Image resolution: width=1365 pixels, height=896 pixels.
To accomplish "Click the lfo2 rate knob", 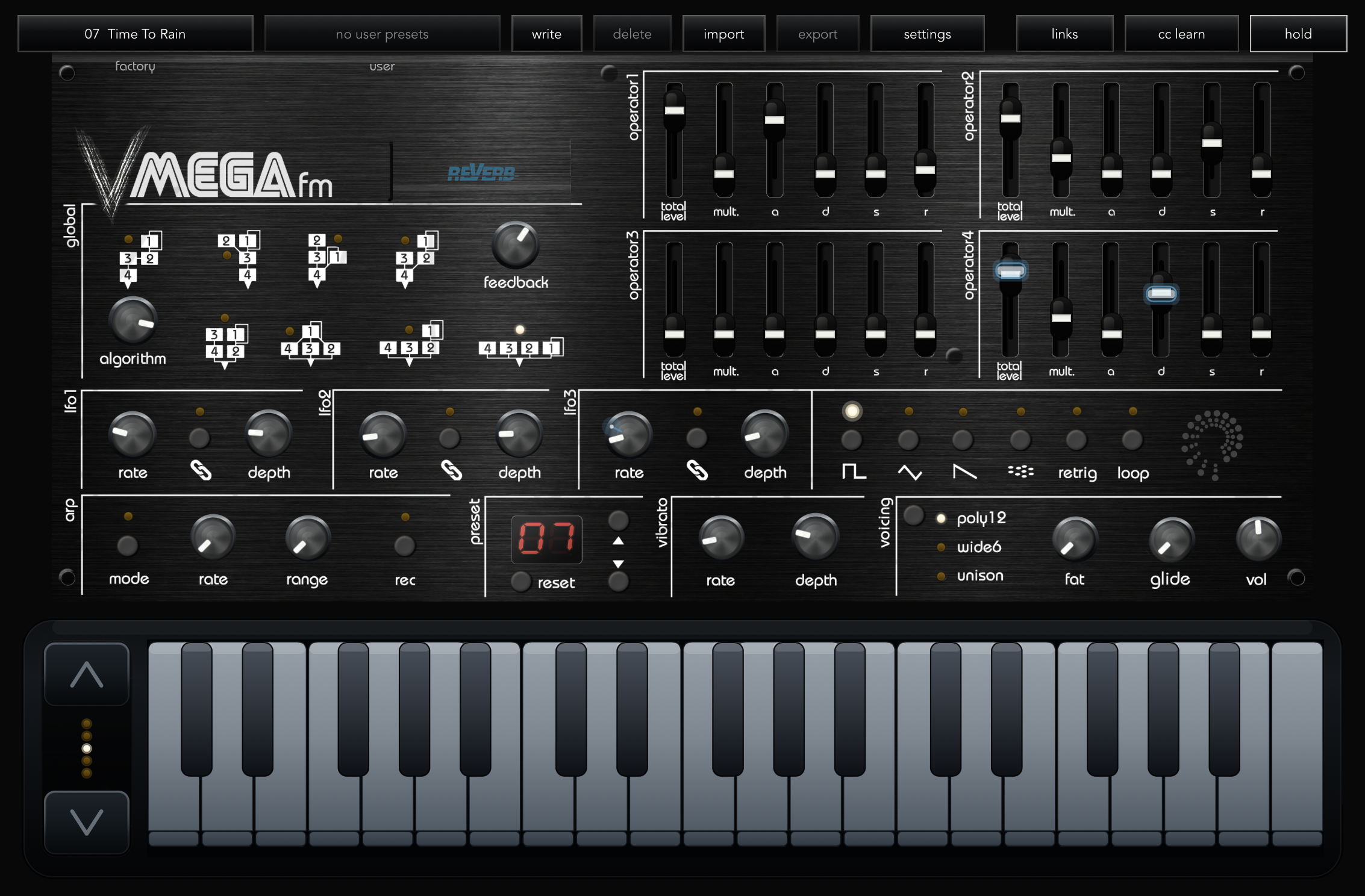I will pos(383,434).
